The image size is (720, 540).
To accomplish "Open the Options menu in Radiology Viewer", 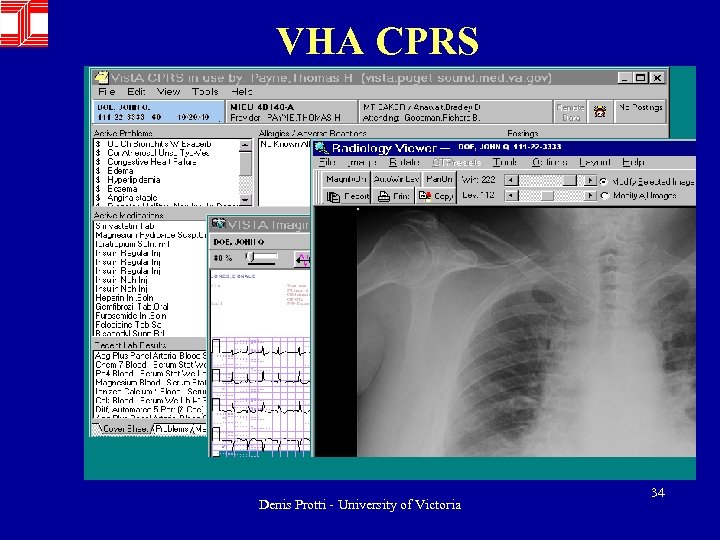I will 550,162.
